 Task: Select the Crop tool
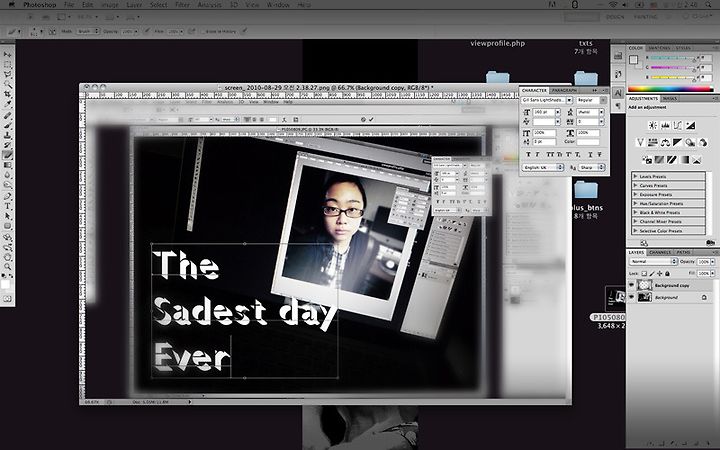8,94
